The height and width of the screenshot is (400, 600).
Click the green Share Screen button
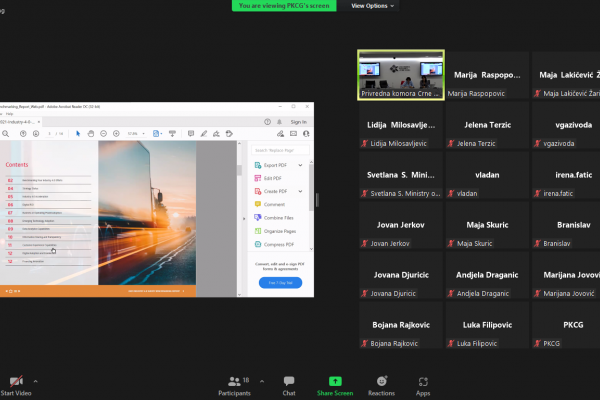point(335,386)
